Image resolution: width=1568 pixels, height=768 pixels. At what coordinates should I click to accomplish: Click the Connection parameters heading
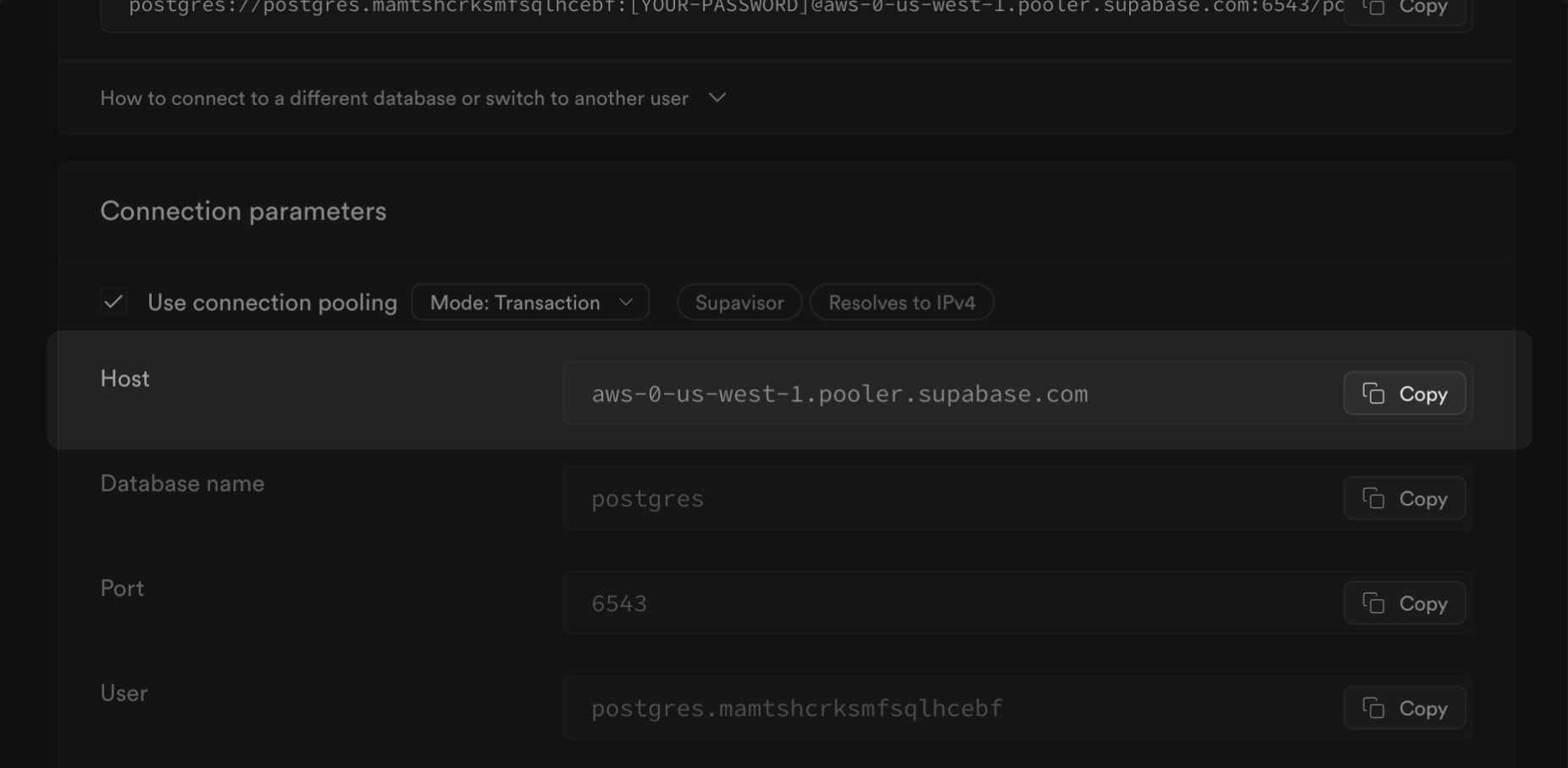[243, 211]
